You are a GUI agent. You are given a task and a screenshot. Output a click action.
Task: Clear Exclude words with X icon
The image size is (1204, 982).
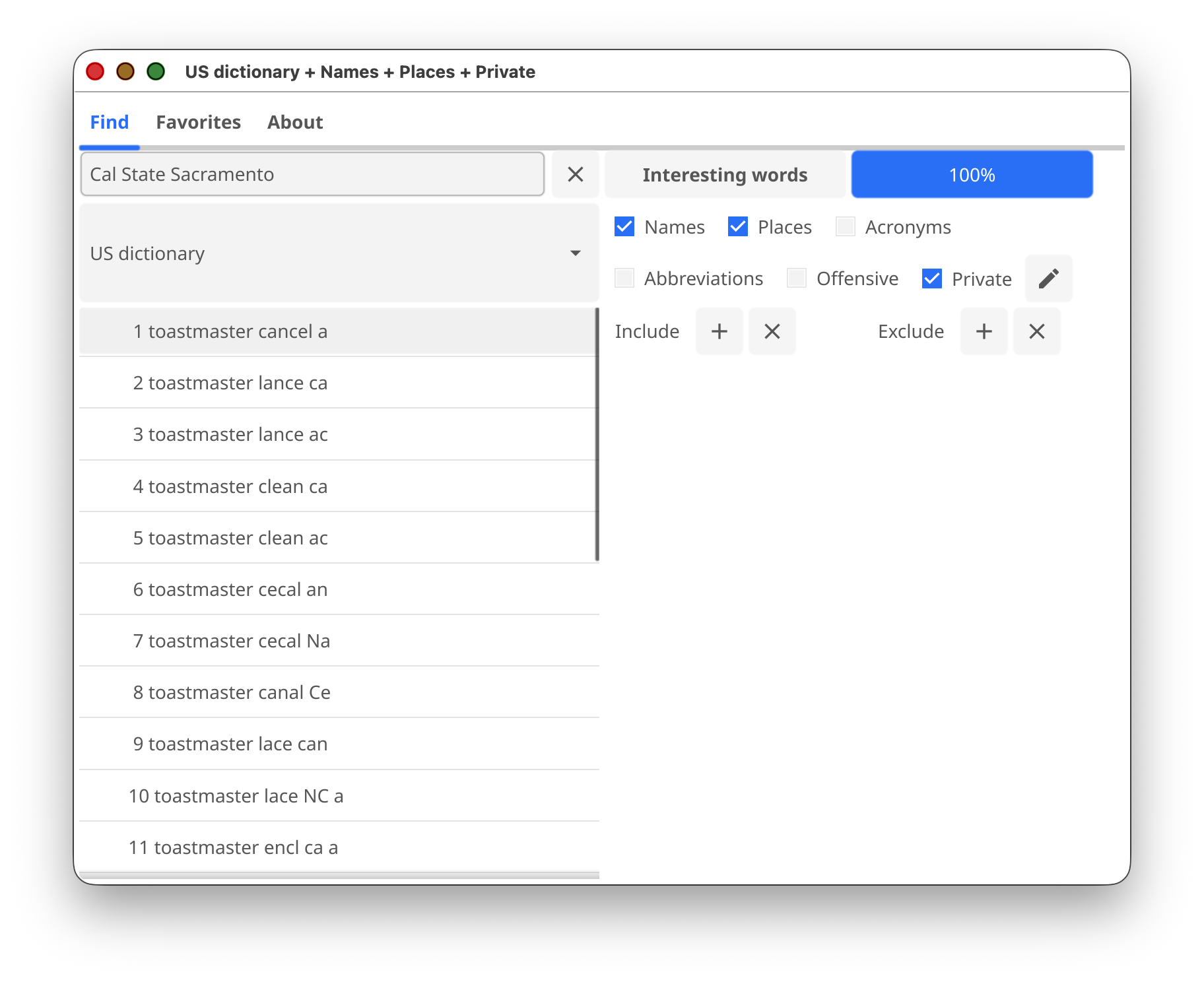[1036, 331]
